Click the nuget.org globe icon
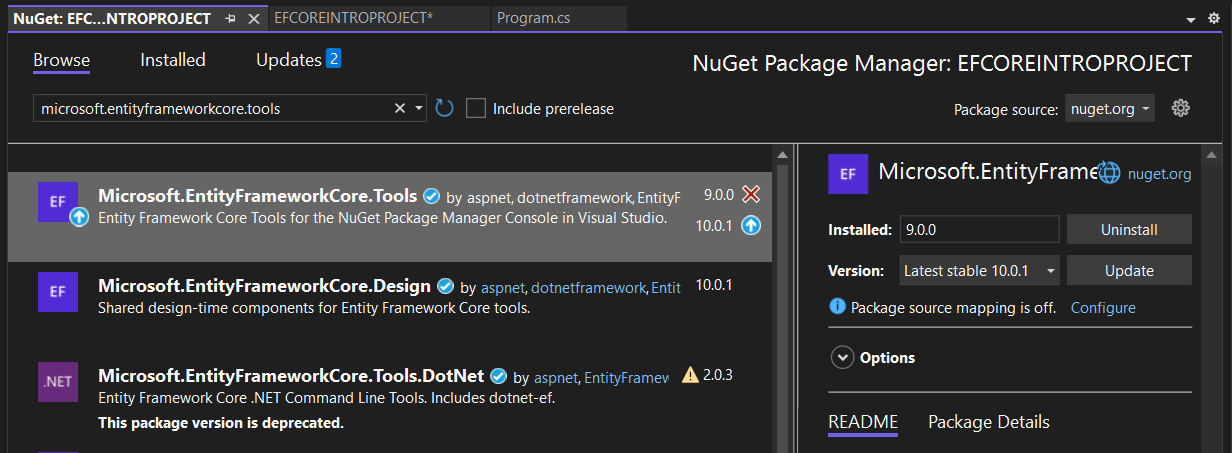Viewport: 1232px width, 453px height. point(1109,173)
